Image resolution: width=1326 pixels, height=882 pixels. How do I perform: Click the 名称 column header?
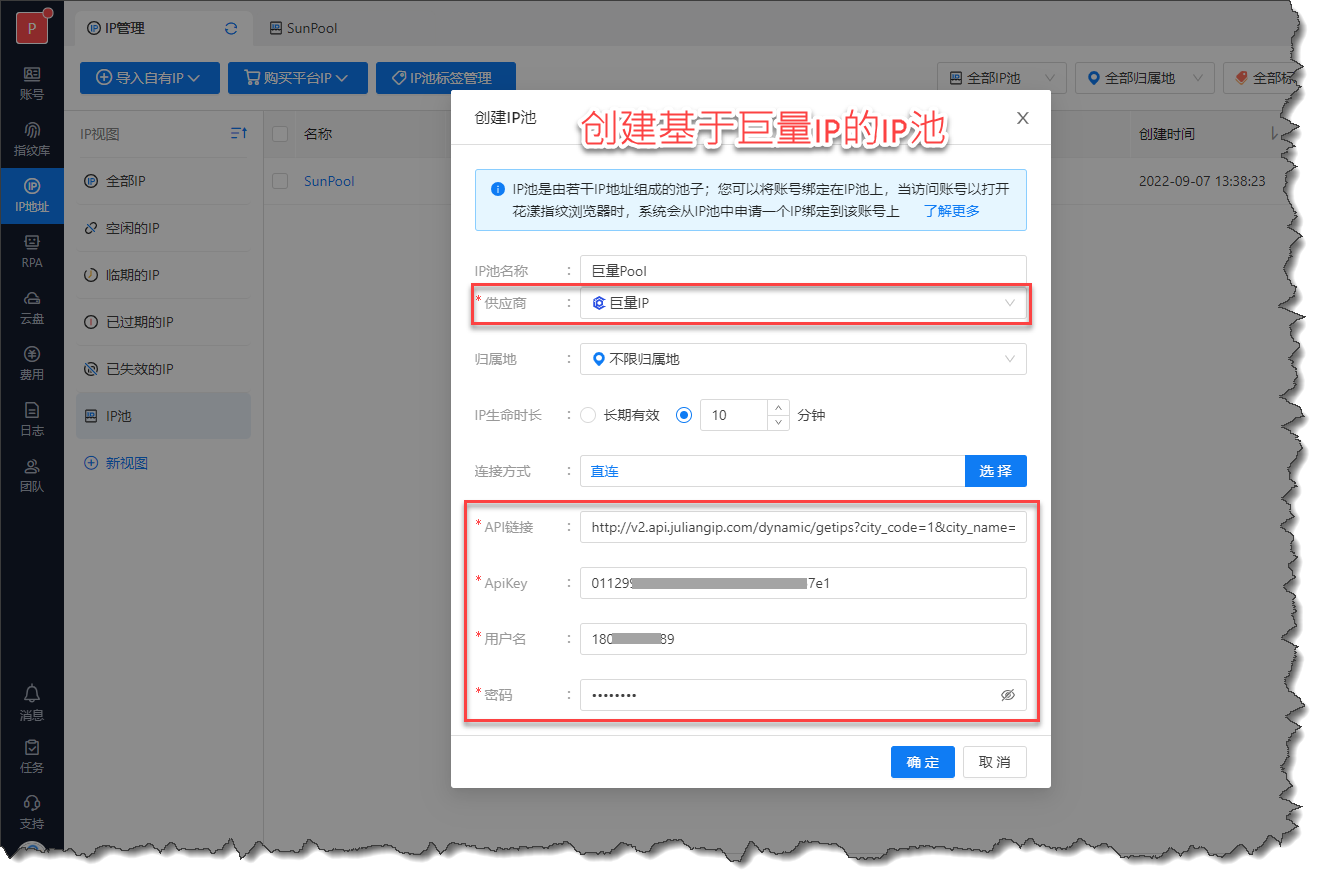pyautogui.click(x=318, y=134)
